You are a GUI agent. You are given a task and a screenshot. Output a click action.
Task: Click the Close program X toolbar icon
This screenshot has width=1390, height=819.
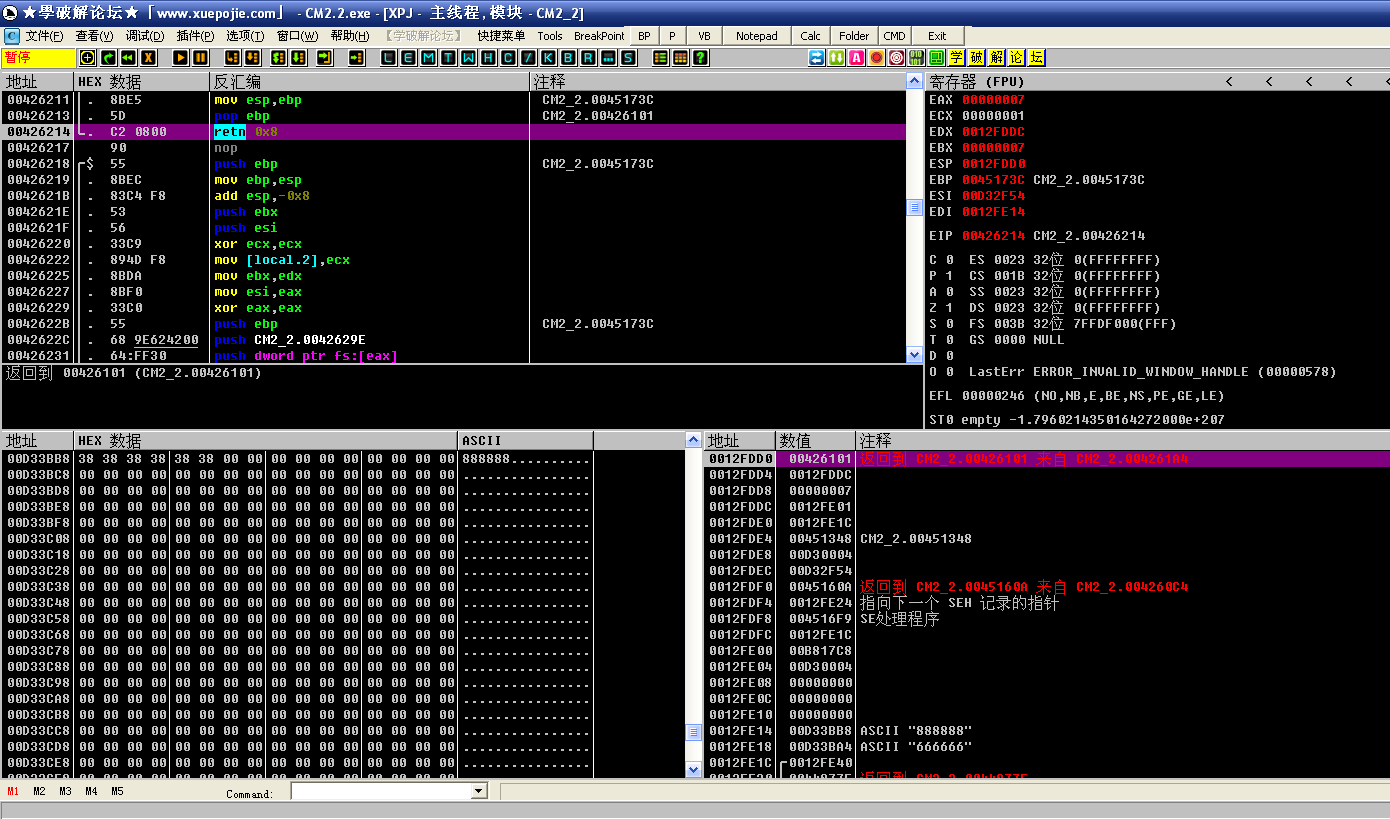click(148, 58)
